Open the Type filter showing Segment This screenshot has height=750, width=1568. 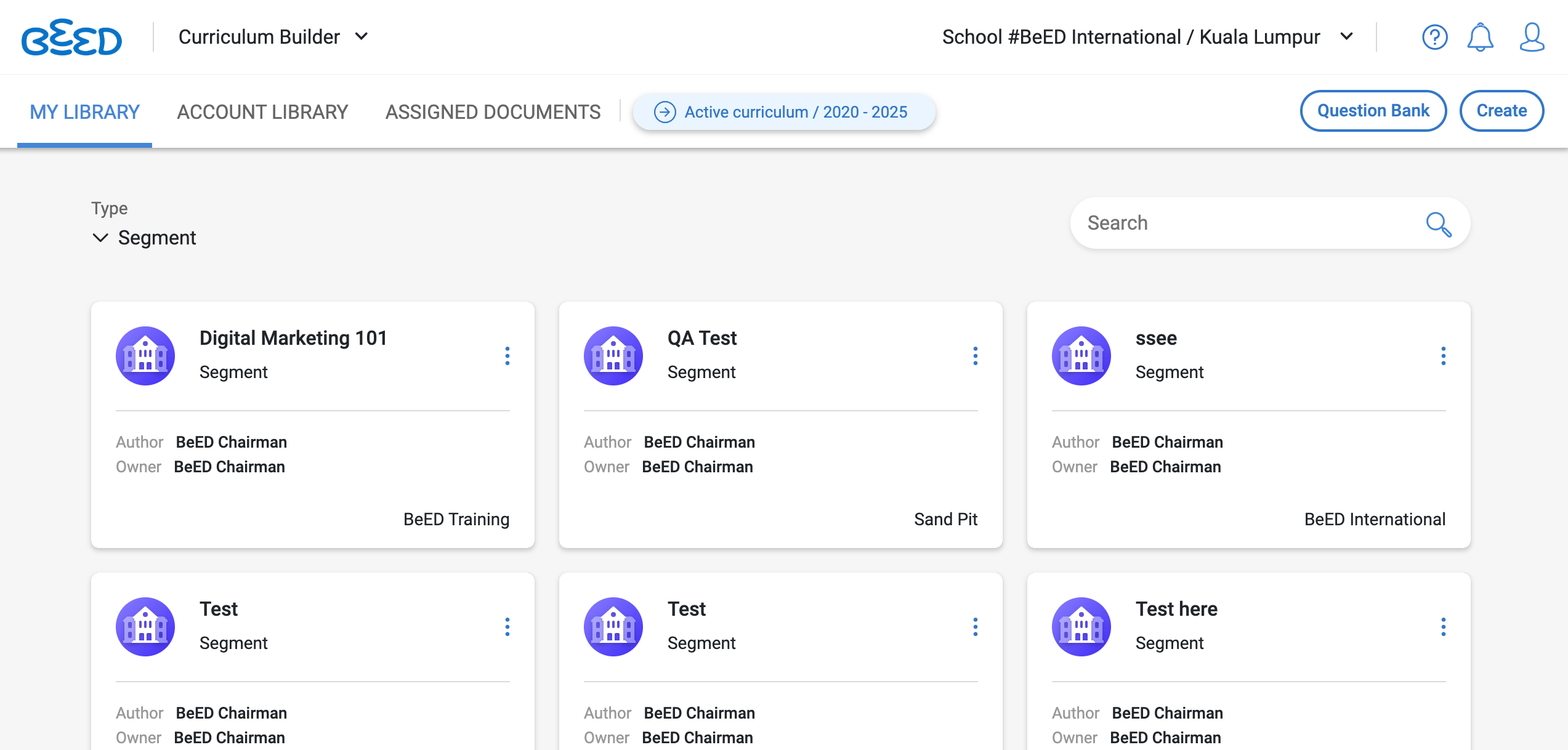(x=144, y=238)
